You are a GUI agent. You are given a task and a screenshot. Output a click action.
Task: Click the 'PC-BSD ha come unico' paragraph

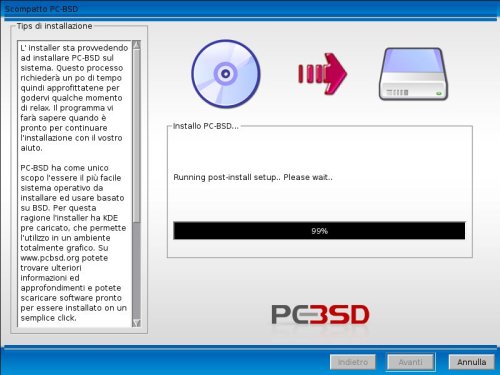[x=73, y=243]
